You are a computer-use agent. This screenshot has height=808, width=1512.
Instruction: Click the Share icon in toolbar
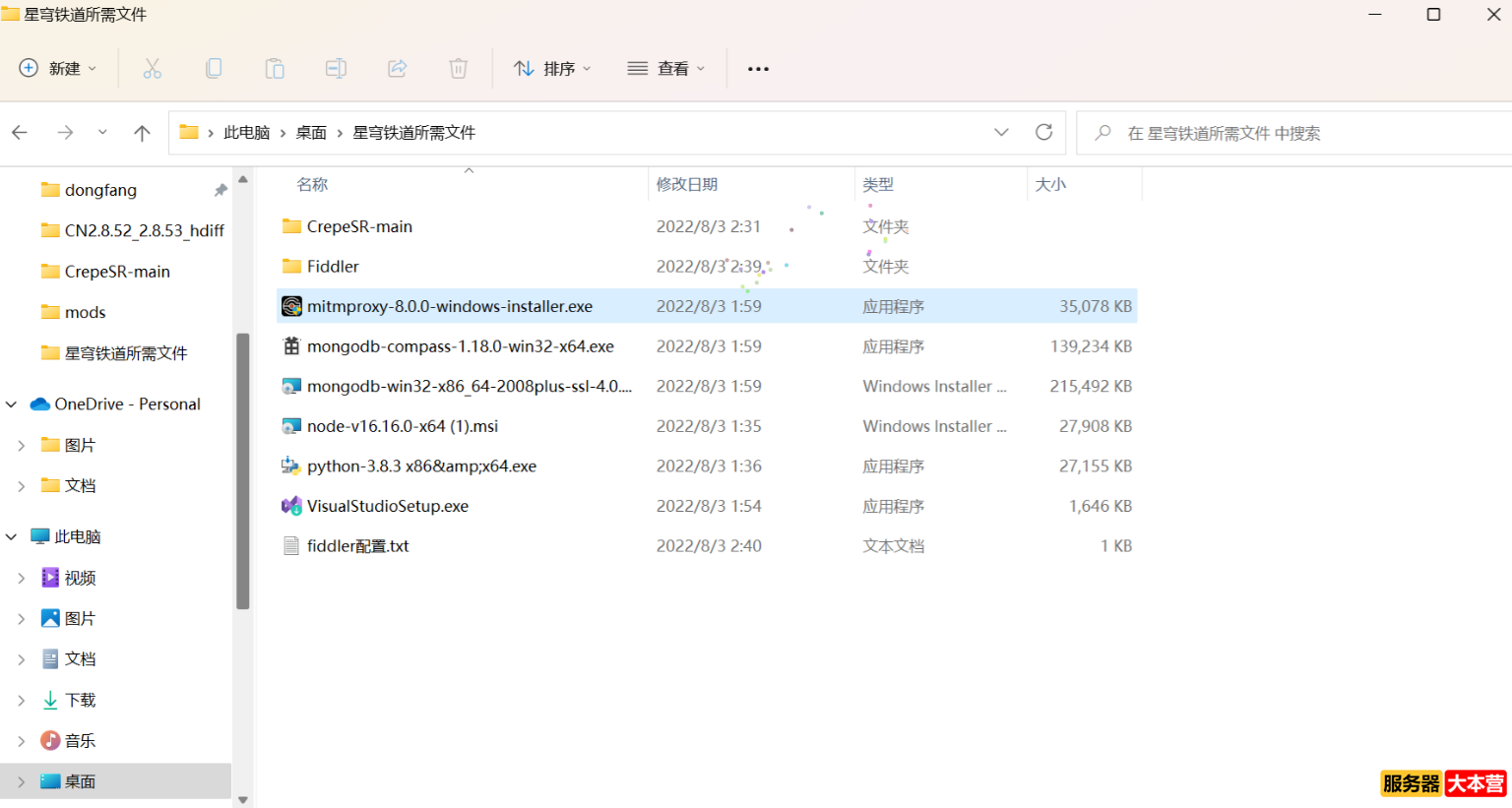point(398,68)
